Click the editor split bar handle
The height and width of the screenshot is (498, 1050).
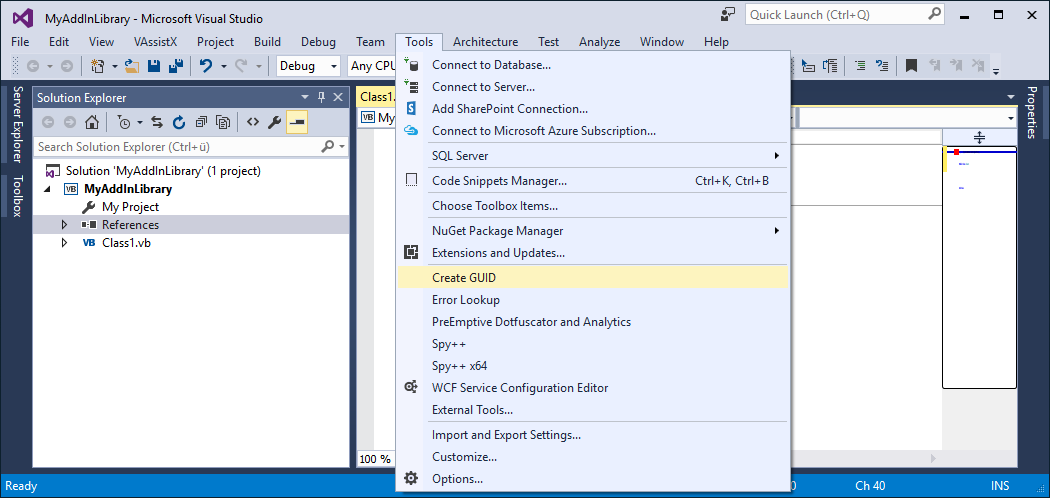tap(979, 137)
